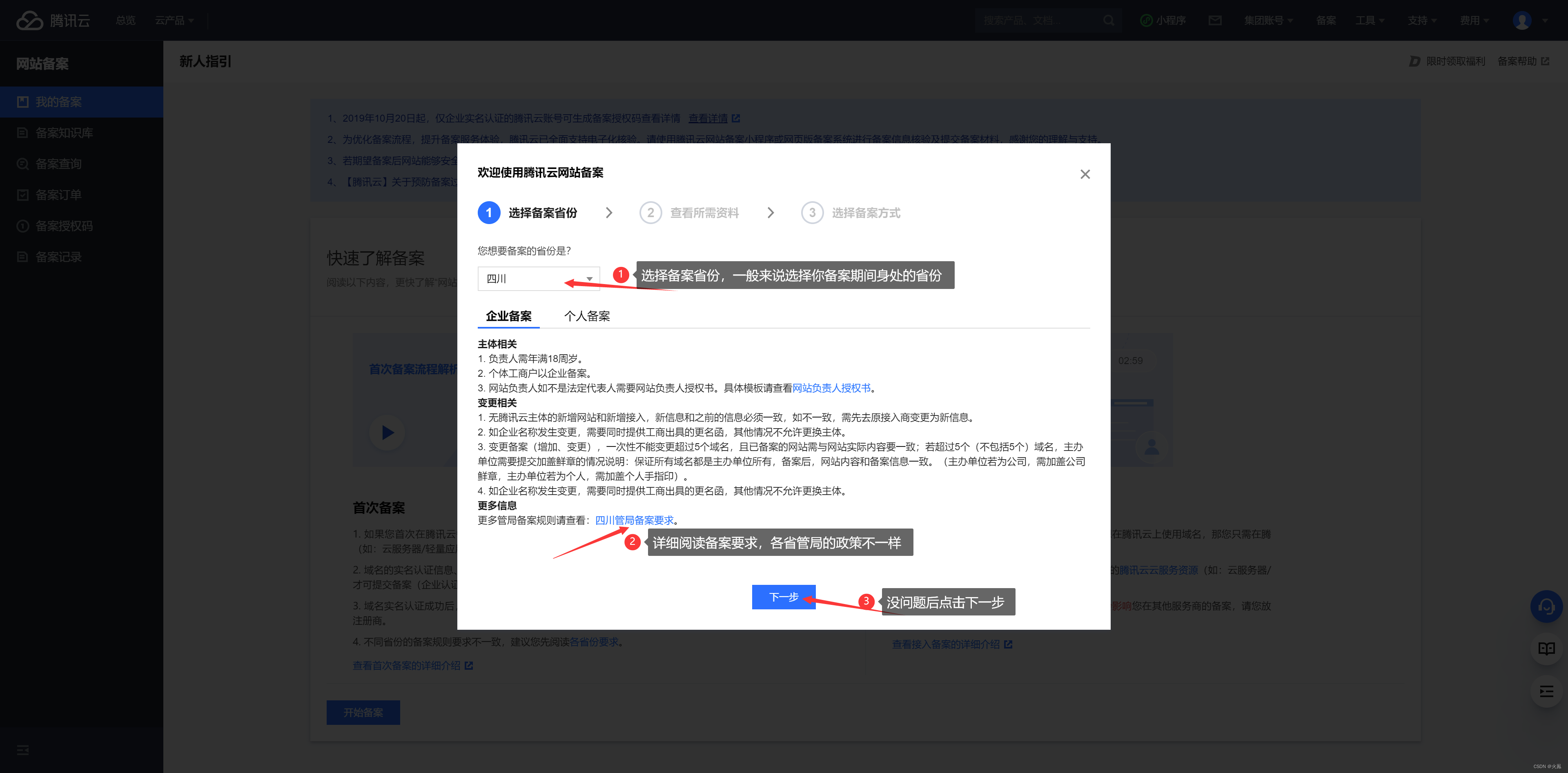Click the 开始备案 button

coord(363,712)
